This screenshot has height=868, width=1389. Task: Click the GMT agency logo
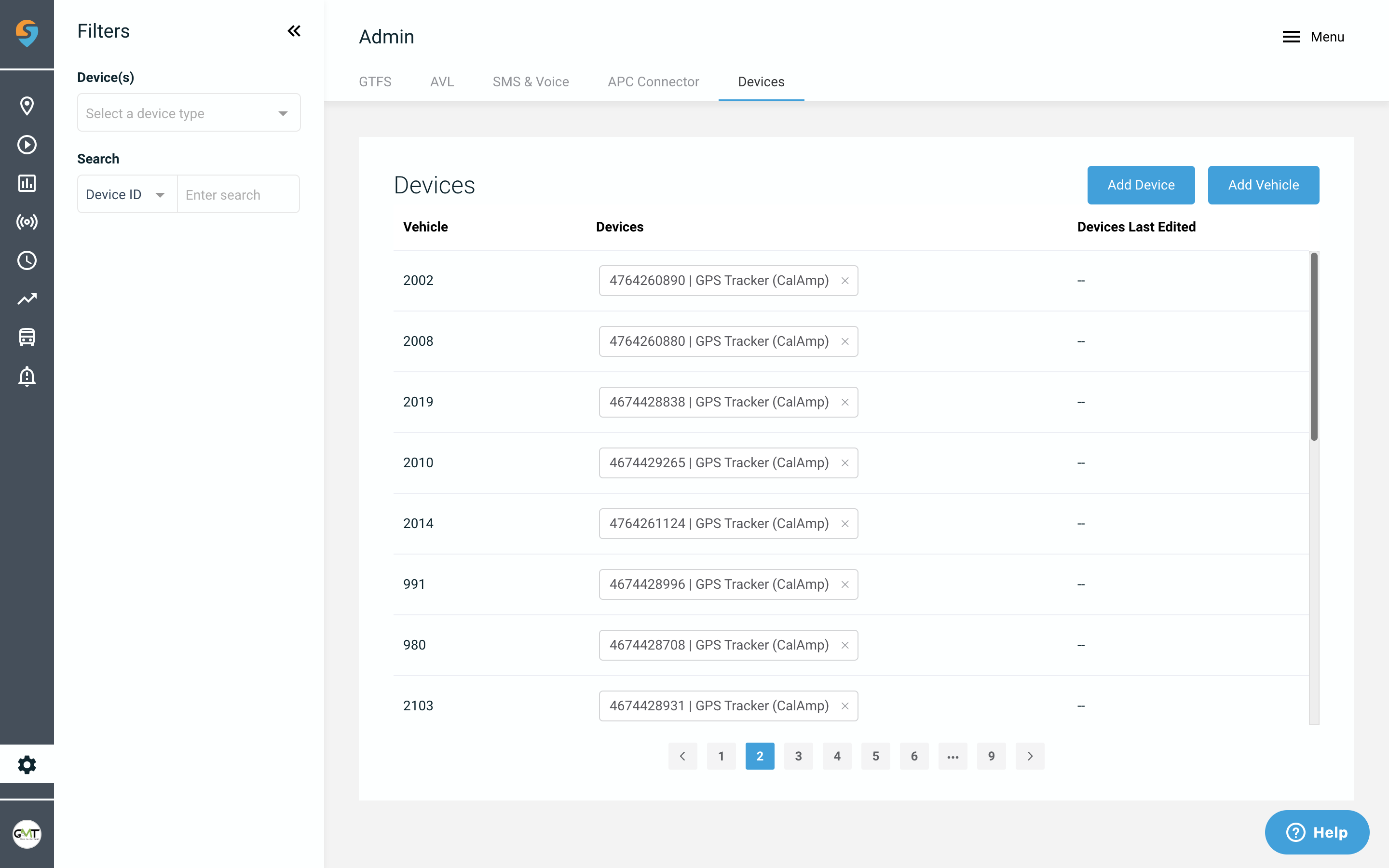point(27,834)
